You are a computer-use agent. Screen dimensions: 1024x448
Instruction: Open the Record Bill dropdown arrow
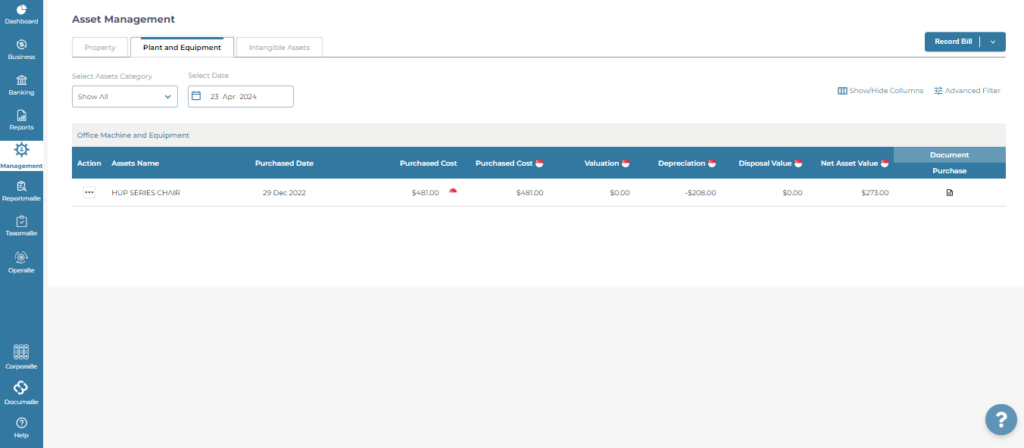[x=992, y=42]
